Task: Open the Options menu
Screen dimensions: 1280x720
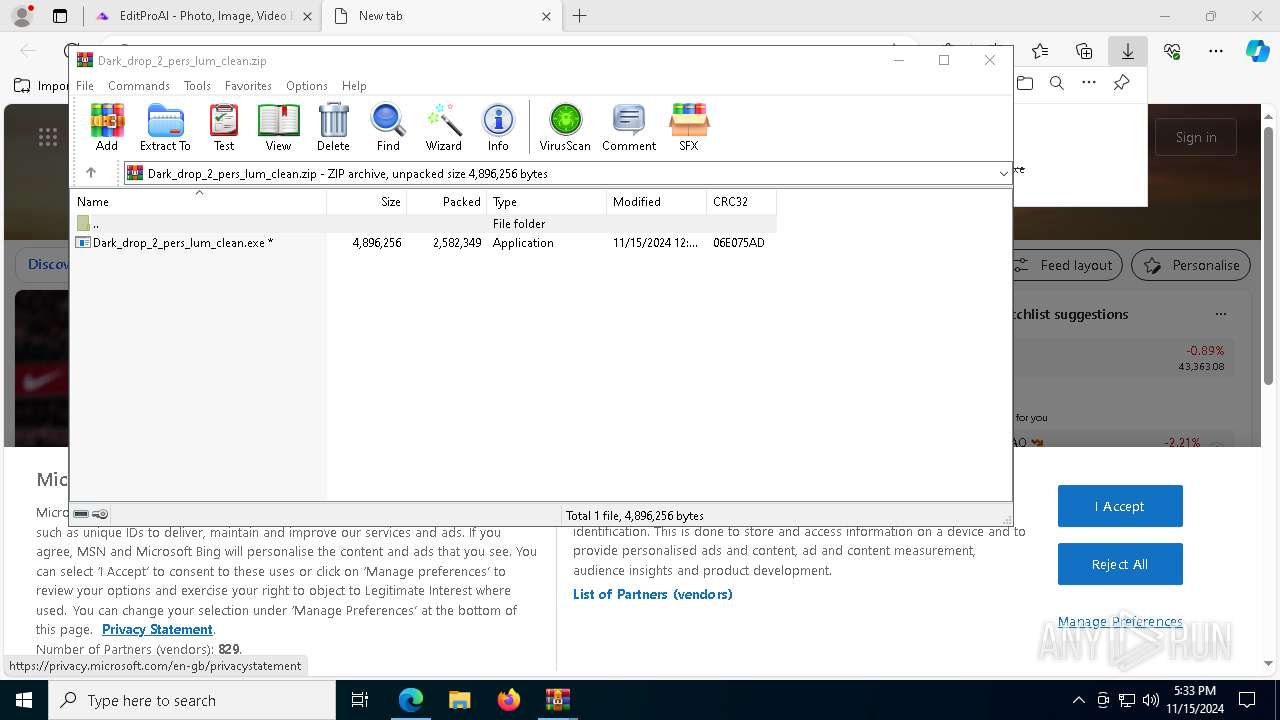Action: click(x=307, y=86)
